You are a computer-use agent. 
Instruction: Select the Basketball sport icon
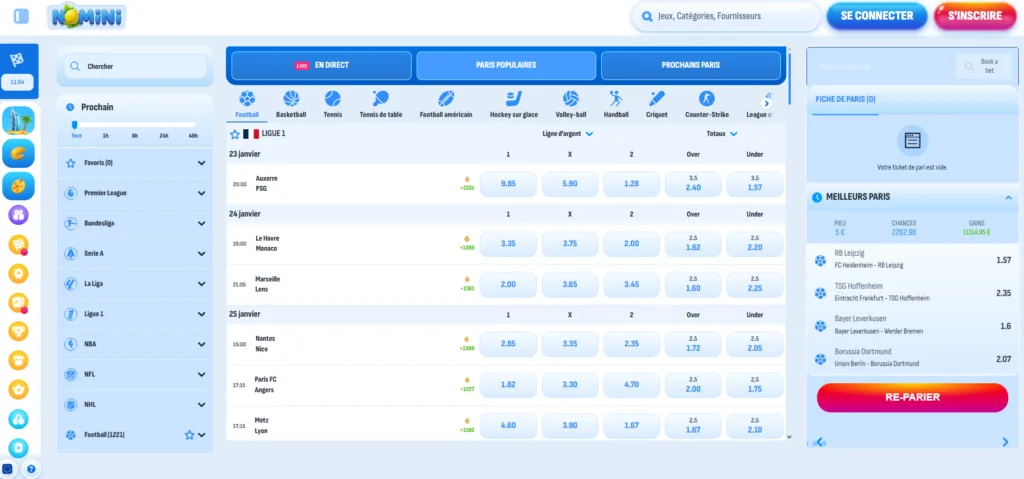click(291, 99)
